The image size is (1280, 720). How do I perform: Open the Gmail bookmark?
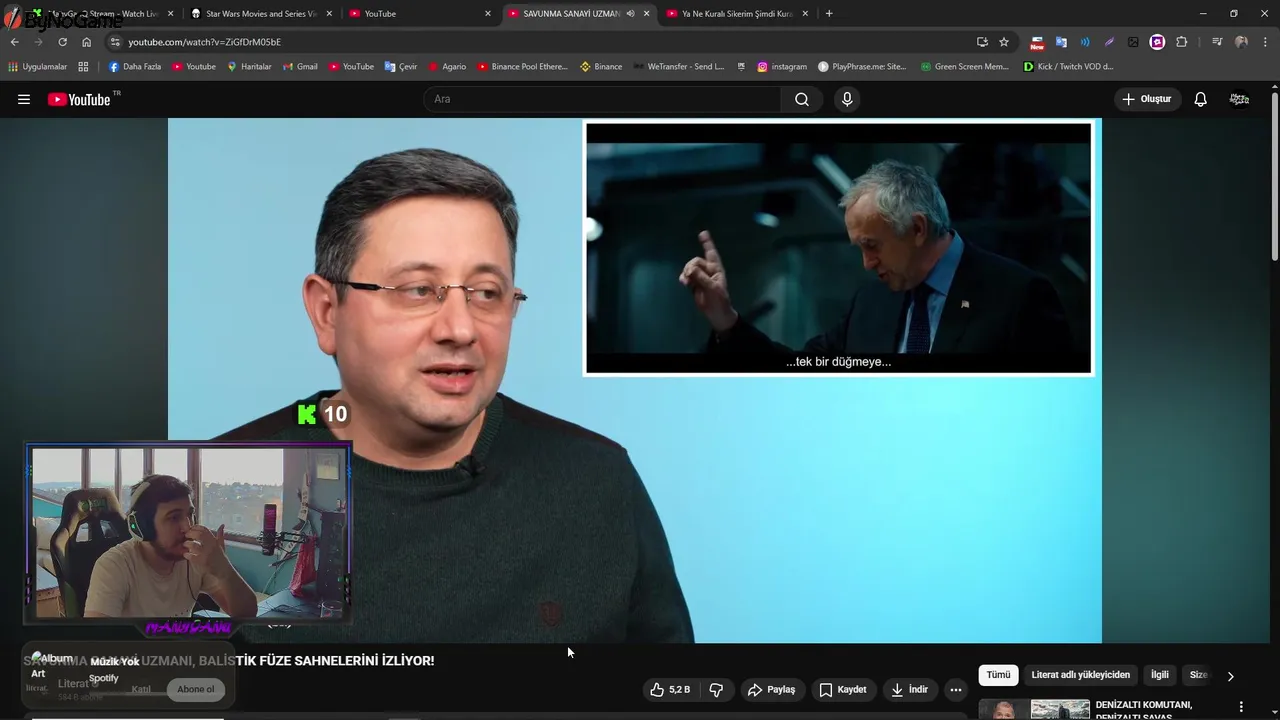pos(299,67)
